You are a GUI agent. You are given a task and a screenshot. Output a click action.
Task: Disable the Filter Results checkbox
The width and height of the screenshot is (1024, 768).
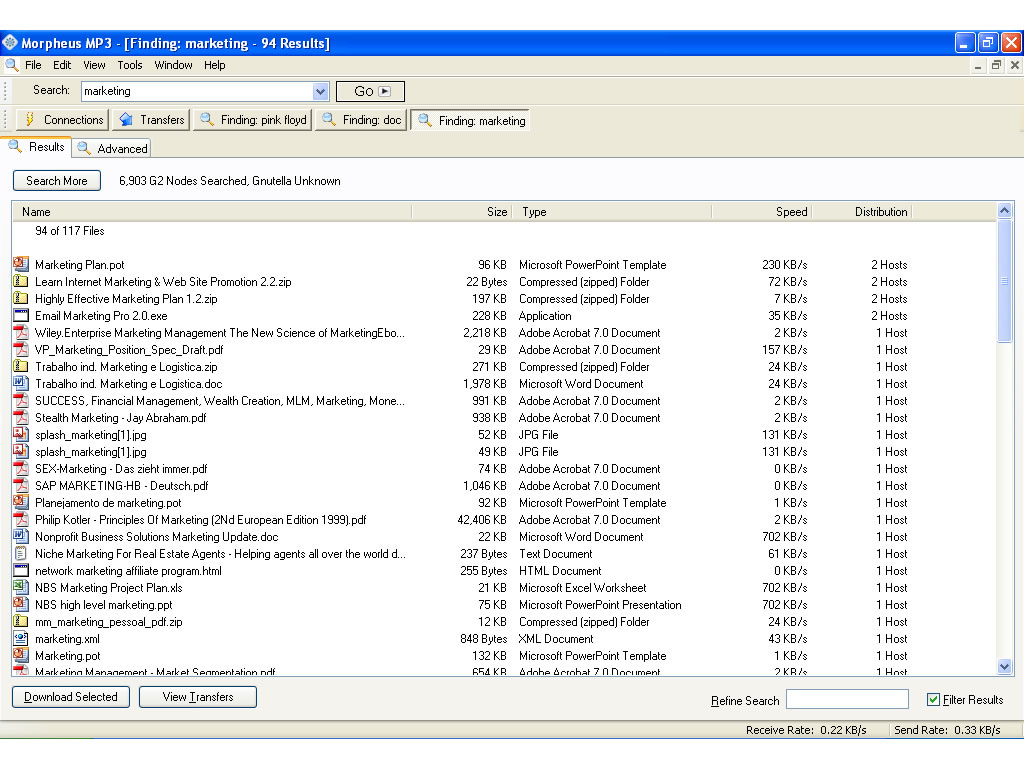(932, 700)
